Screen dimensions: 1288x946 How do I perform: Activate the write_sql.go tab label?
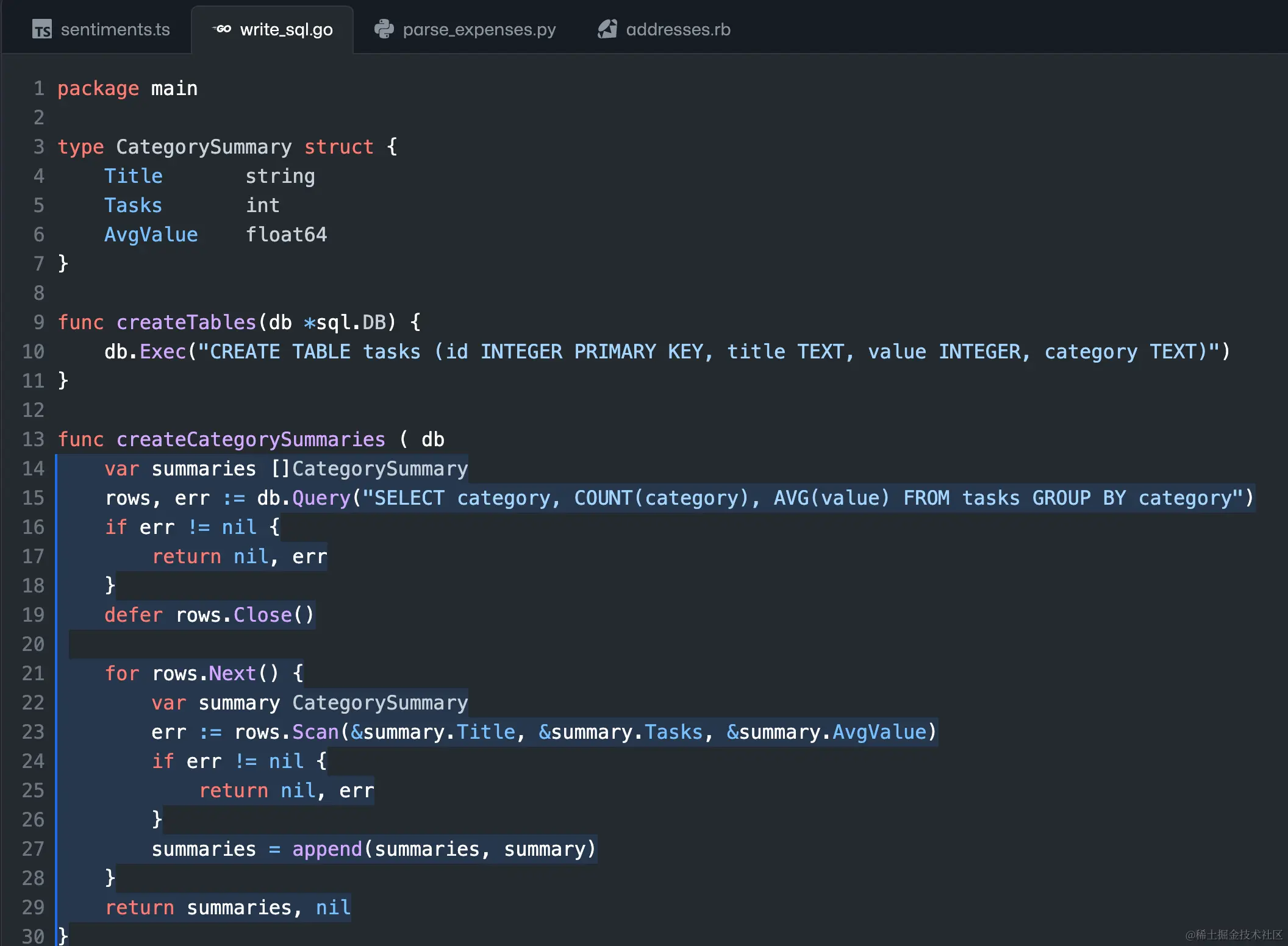[x=286, y=29]
